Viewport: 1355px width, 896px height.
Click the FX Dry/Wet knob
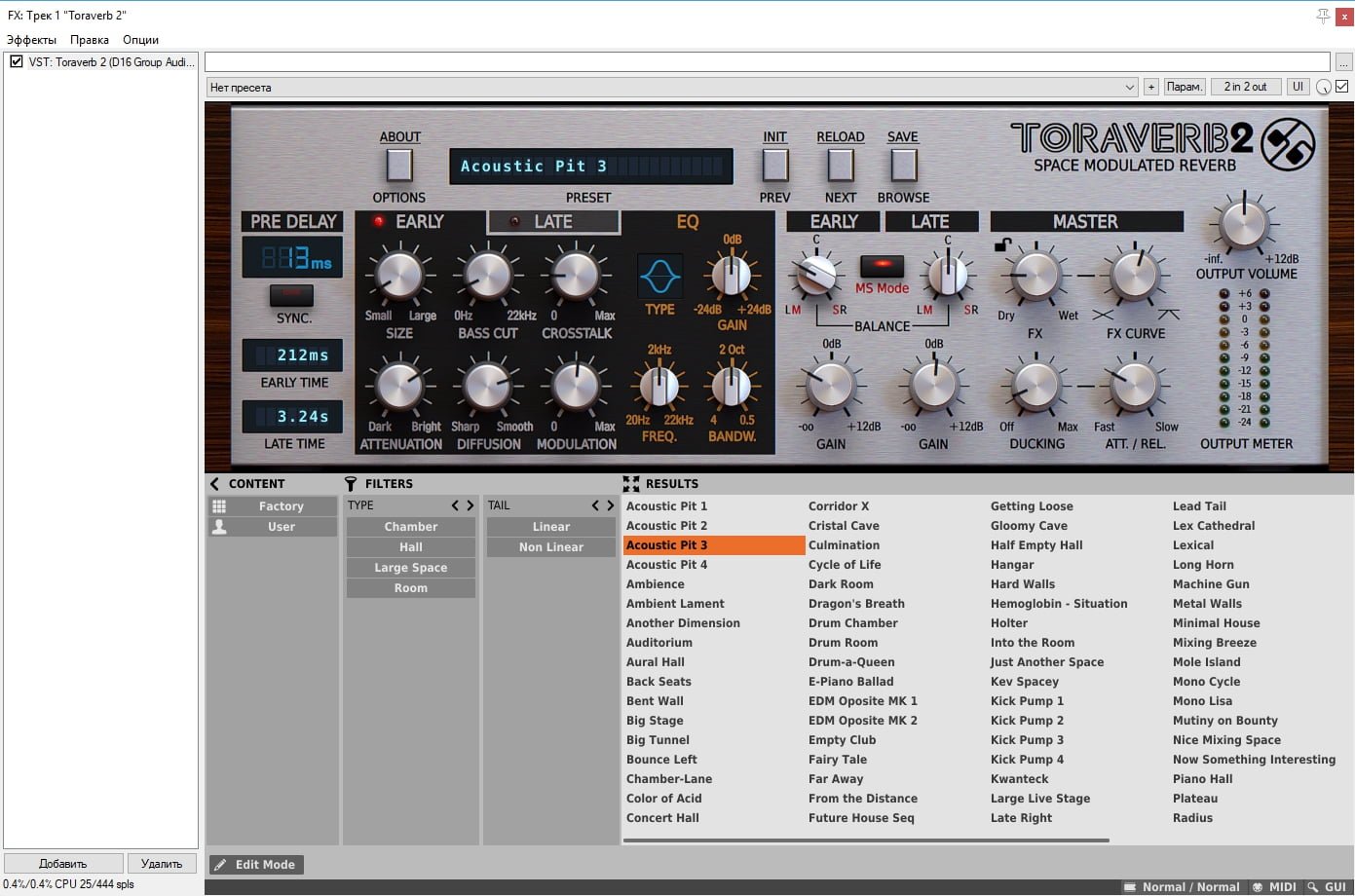click(1035, 275)
